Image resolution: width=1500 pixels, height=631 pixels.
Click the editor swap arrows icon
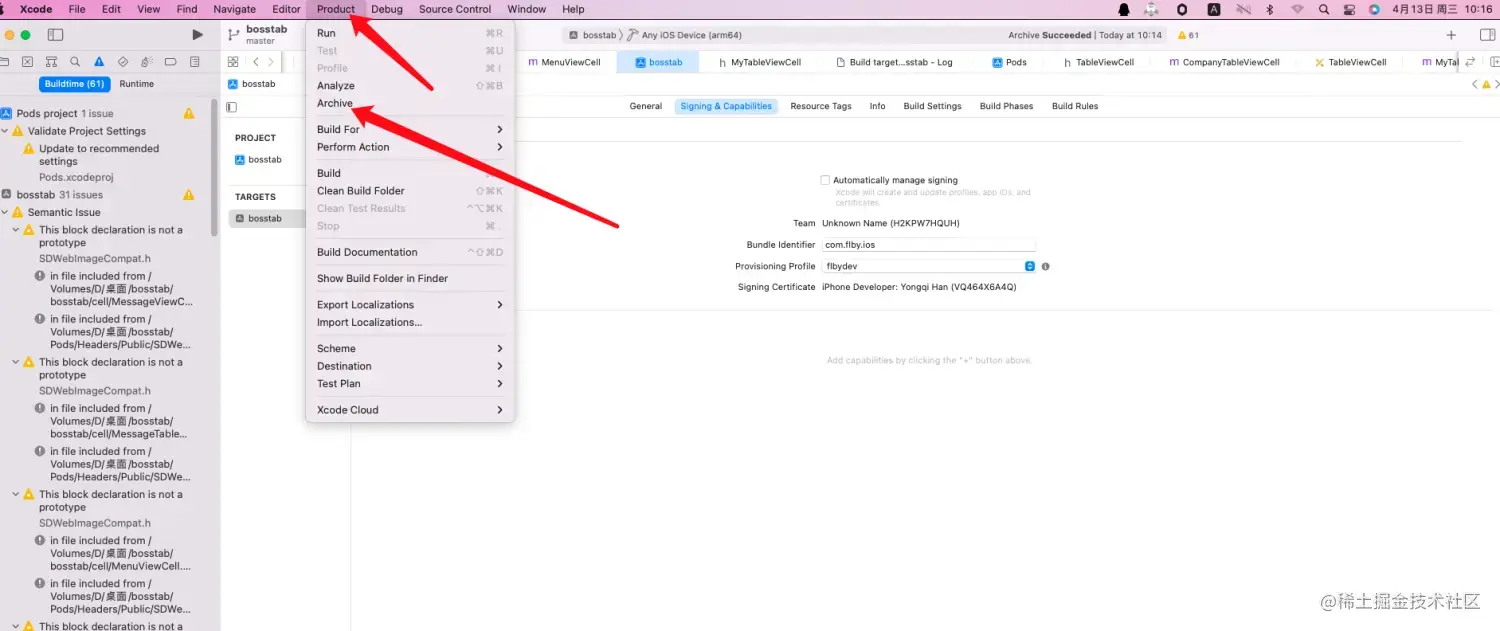click(x=1470, y=62)
